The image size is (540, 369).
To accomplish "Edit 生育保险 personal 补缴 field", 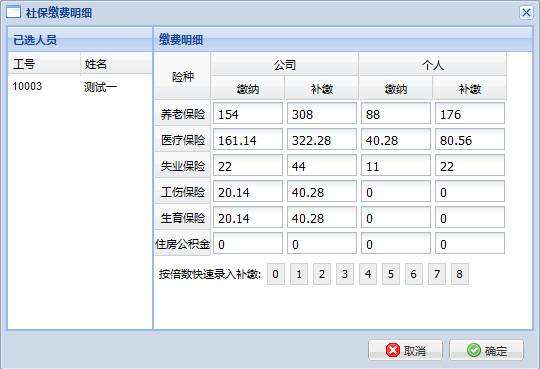I will point(470,217).
